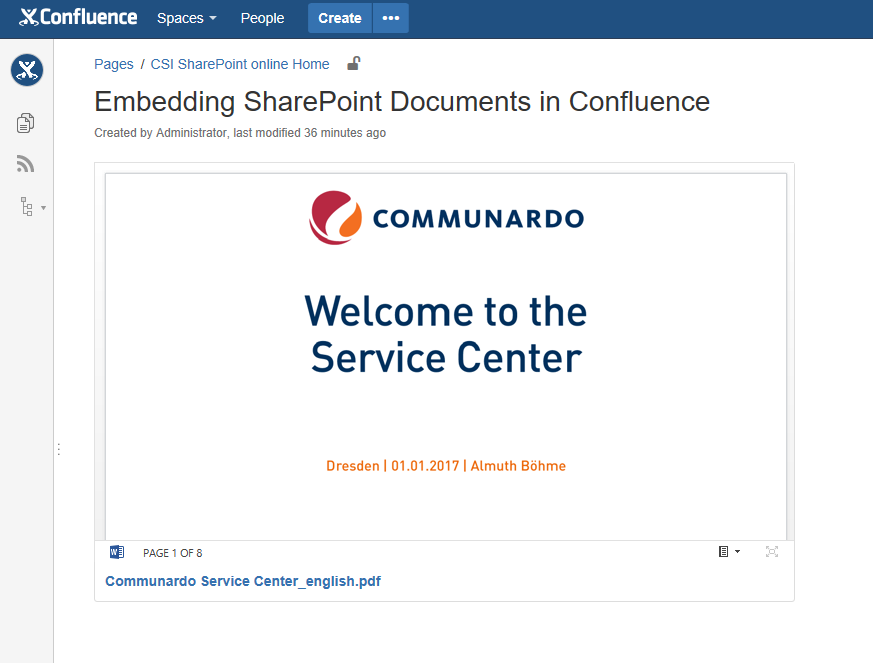The image size is (873, 663).
Task: Expand the sidebar page tree dropdown arrow
Action: click(x=43, y=208)
